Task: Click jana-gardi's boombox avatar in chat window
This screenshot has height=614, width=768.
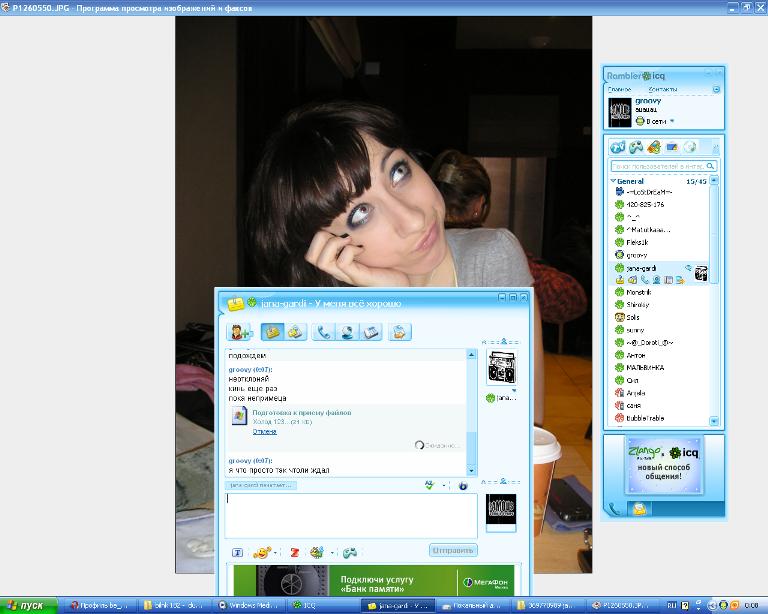Action: click(502, 368)
